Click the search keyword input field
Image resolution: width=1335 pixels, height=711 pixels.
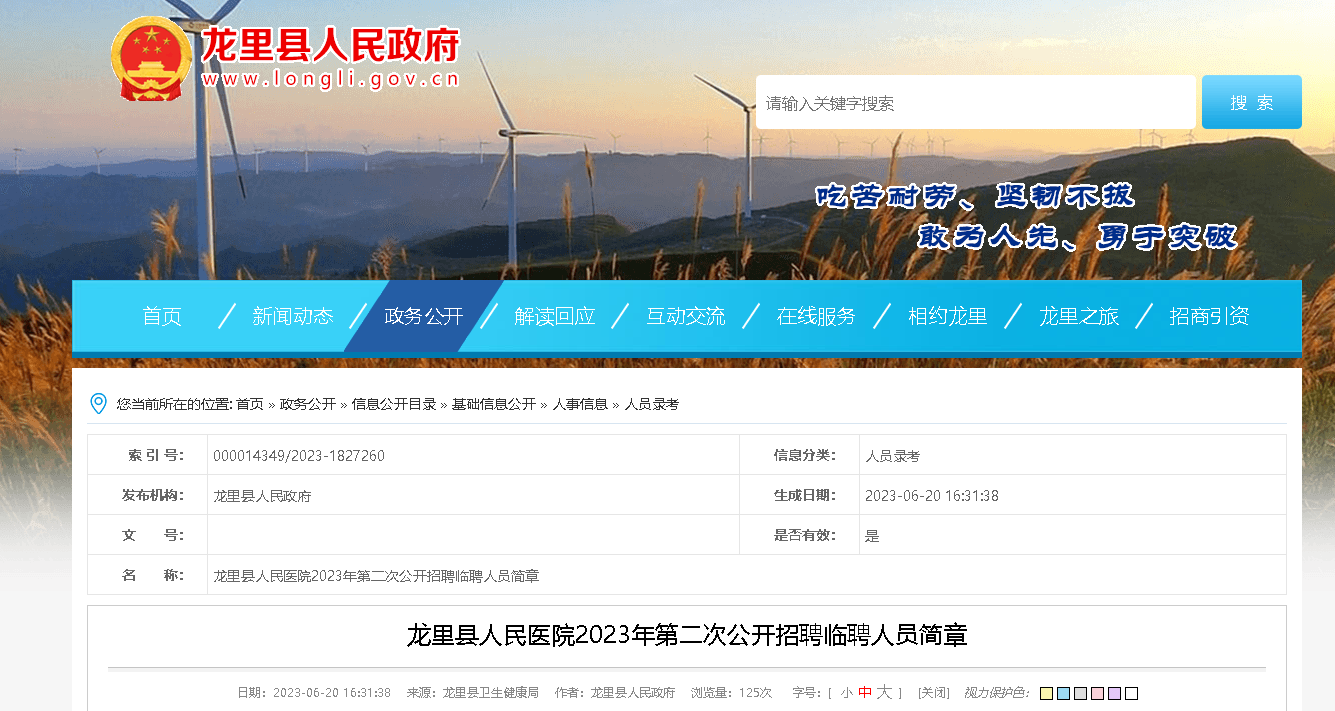(x=975, y=103)
